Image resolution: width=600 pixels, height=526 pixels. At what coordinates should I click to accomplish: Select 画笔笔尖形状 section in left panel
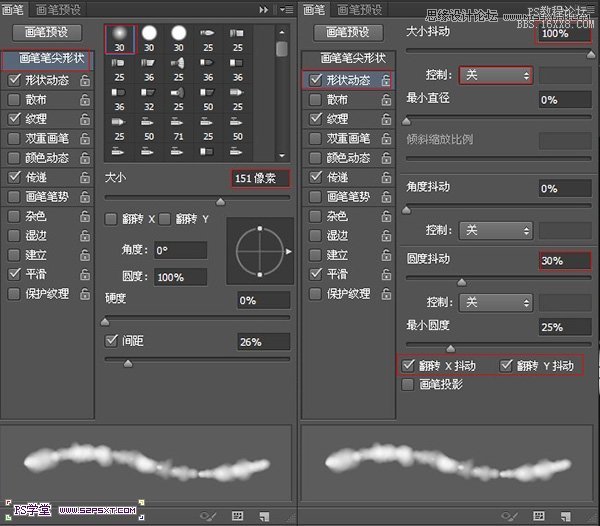[x=47, y=59]
